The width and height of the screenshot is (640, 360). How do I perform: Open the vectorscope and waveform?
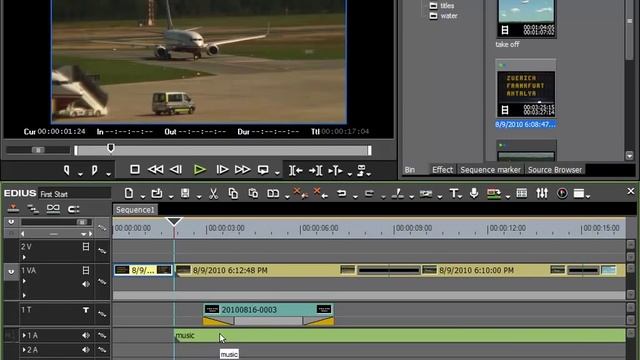(562, 193)
